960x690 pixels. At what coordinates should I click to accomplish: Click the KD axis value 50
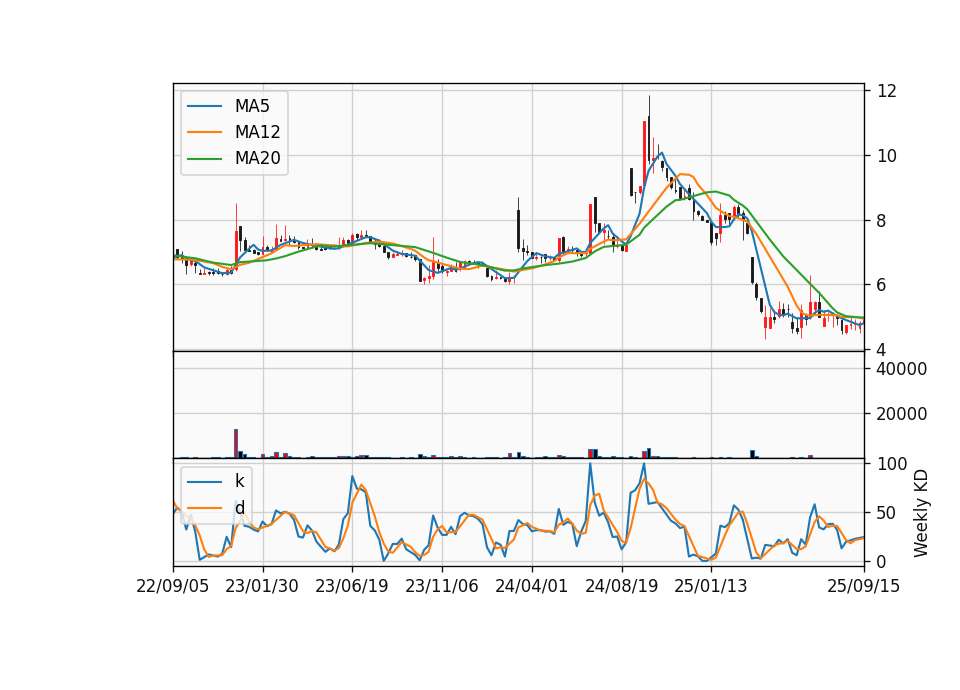(x=887, y=513)
